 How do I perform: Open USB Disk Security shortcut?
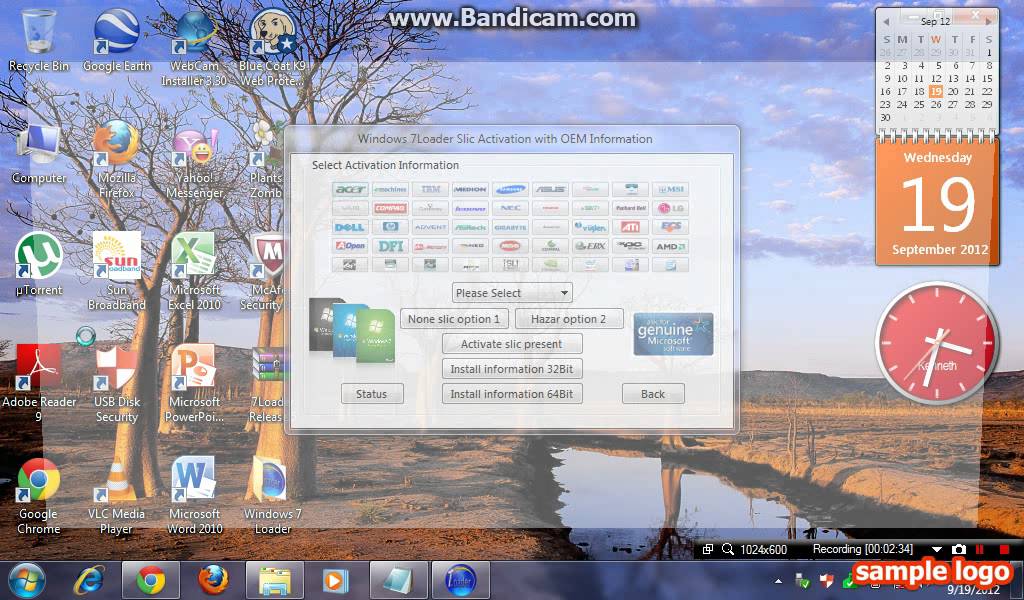(x=117, y=383)
